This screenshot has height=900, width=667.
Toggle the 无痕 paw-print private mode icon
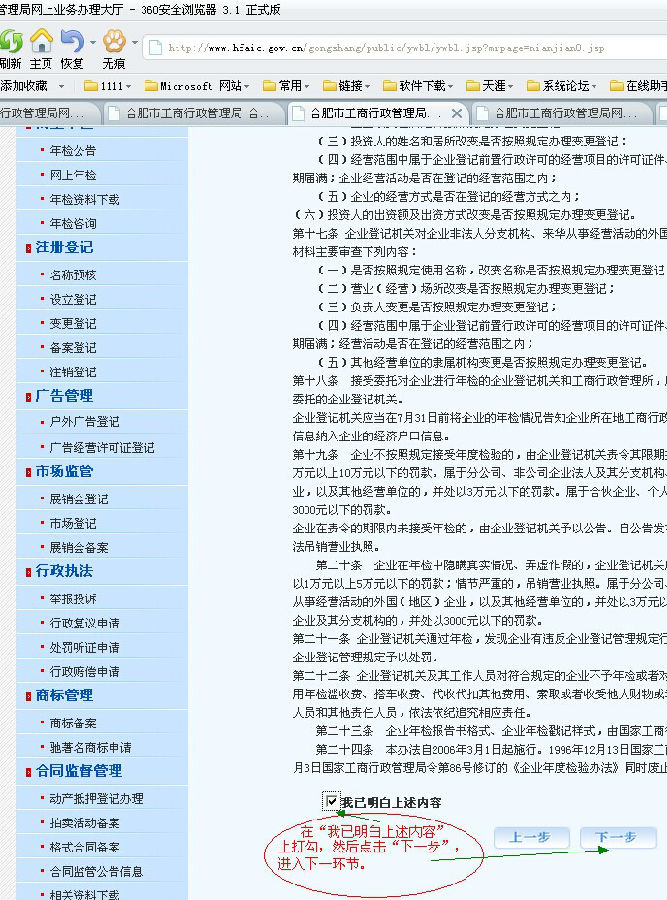coord(114,41)
